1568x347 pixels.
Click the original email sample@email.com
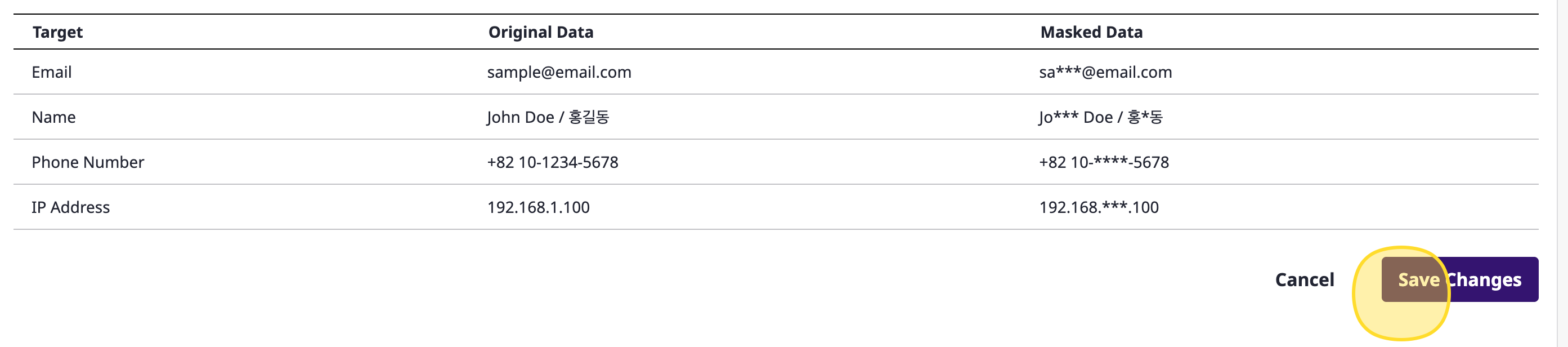pos(559,73)
